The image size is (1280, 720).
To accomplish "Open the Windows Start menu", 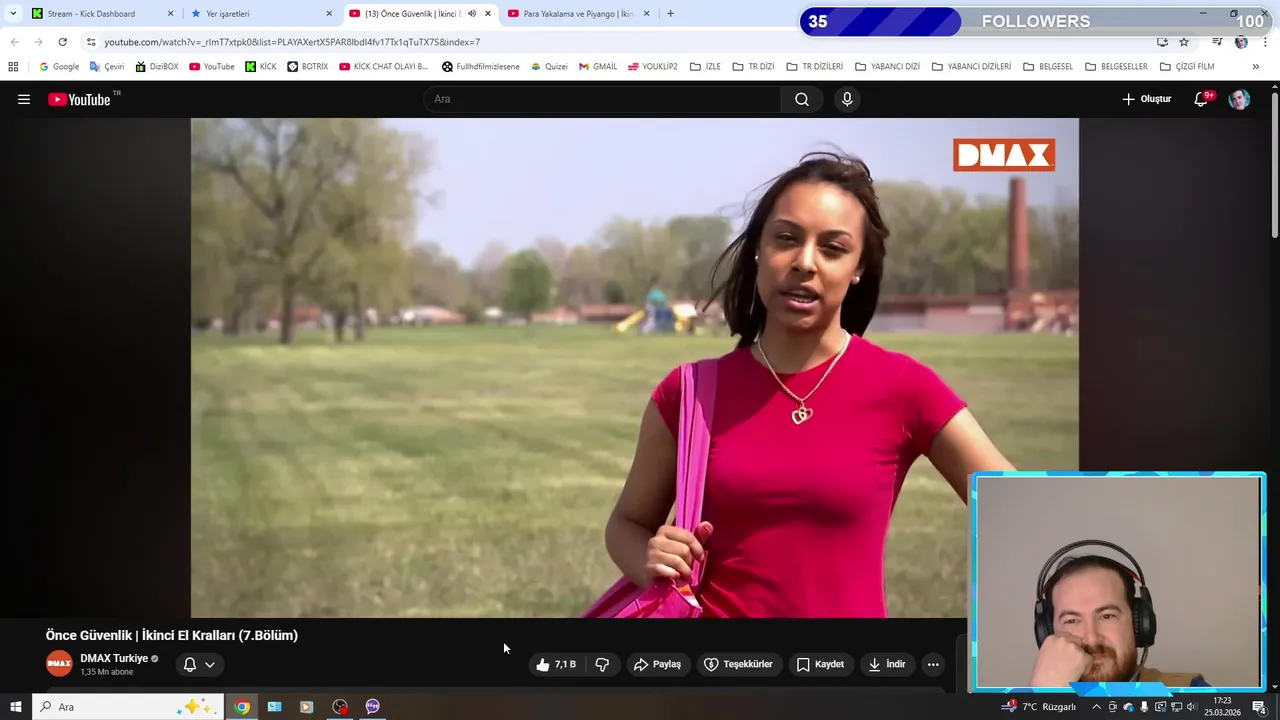I will click(x=16, y=707).
